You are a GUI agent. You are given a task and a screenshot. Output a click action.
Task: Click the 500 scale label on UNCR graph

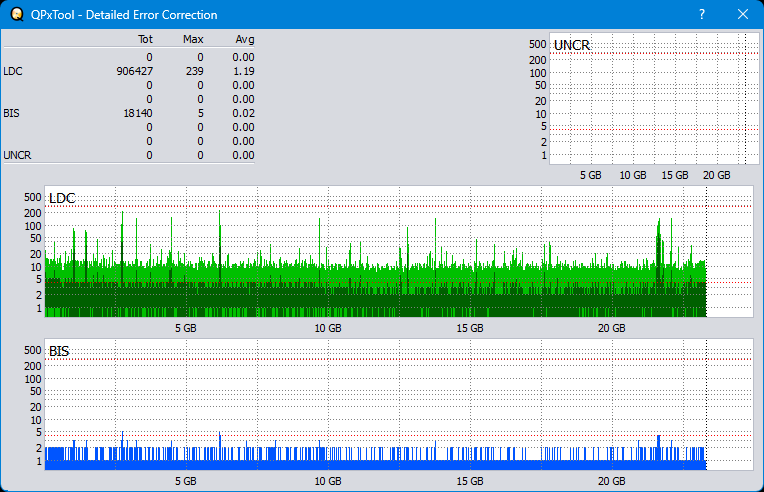[537, 44]
